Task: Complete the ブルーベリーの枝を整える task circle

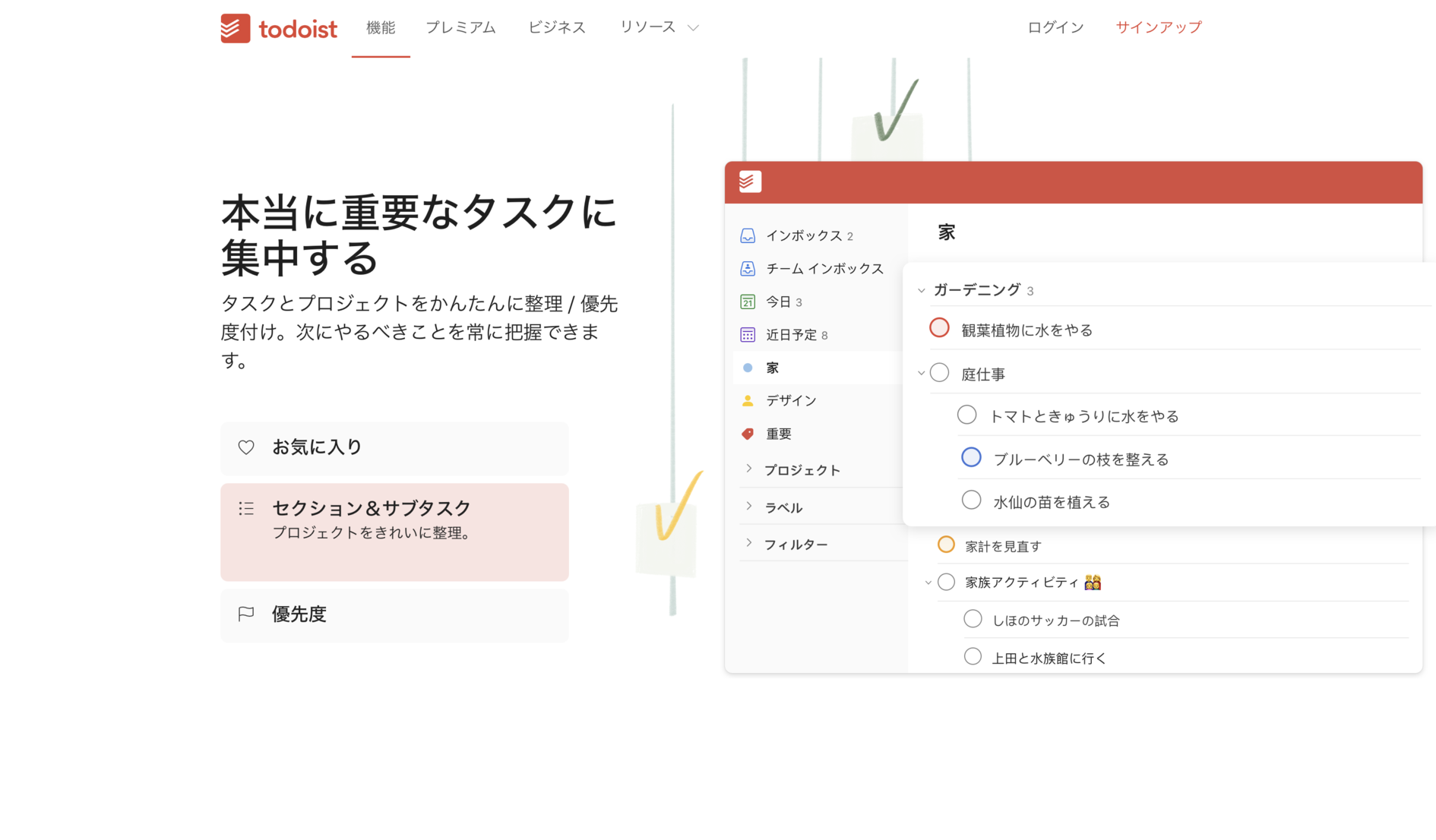Action: [971, 457]
